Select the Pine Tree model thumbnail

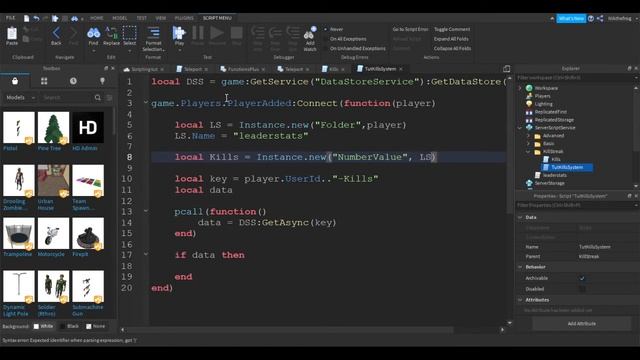coord(53,127)
